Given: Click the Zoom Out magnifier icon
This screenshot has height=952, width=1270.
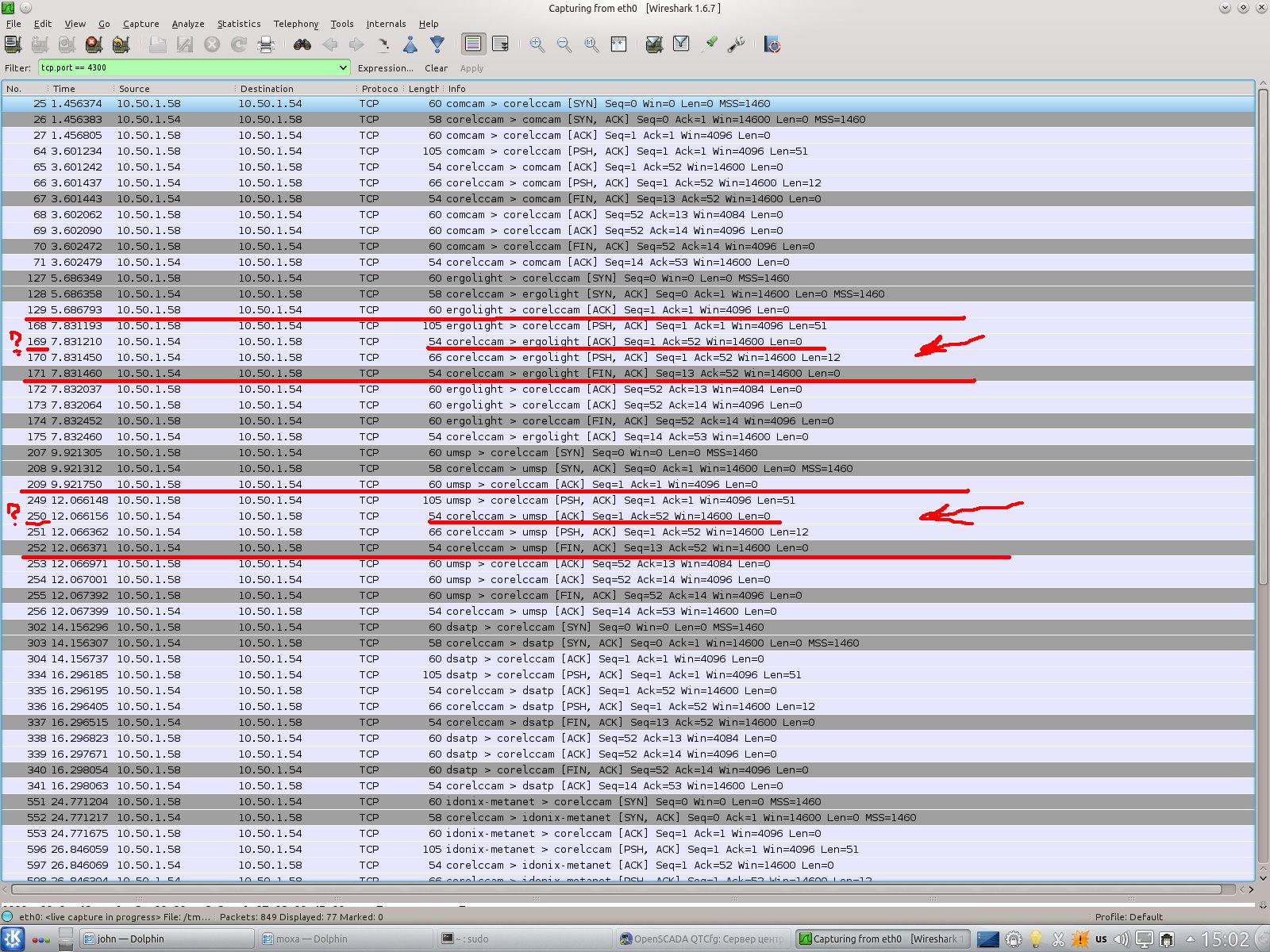Looking at the screenshot, I should point(564,44).
